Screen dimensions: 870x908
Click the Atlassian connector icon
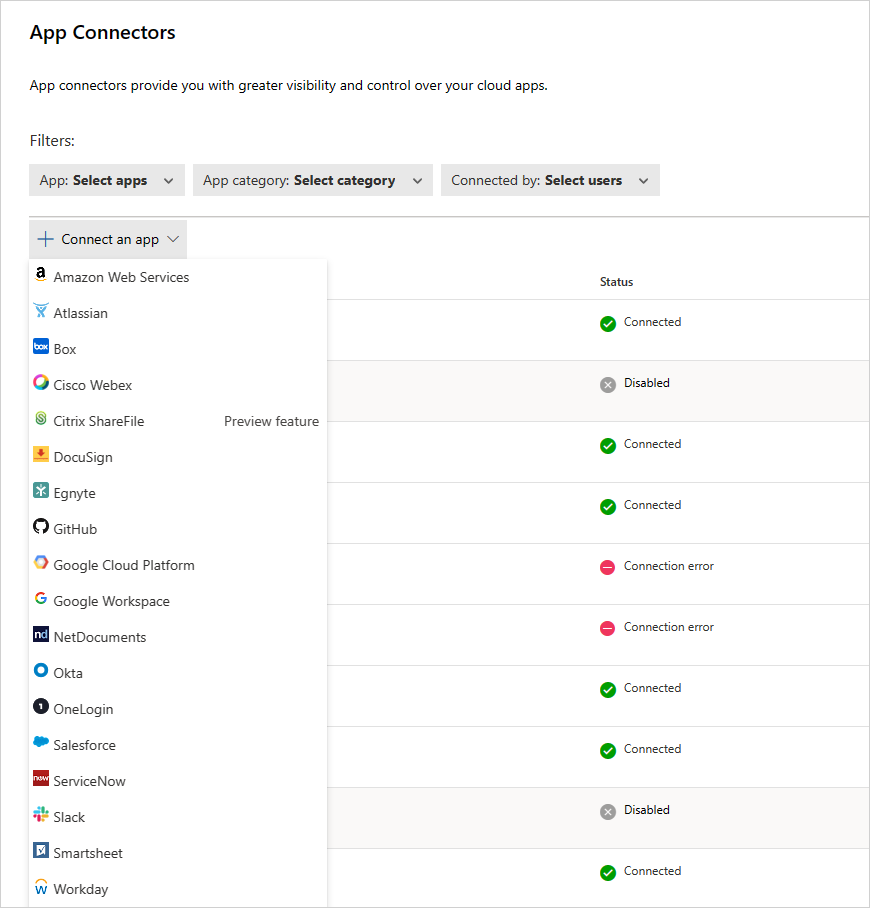tap(40, 312)
